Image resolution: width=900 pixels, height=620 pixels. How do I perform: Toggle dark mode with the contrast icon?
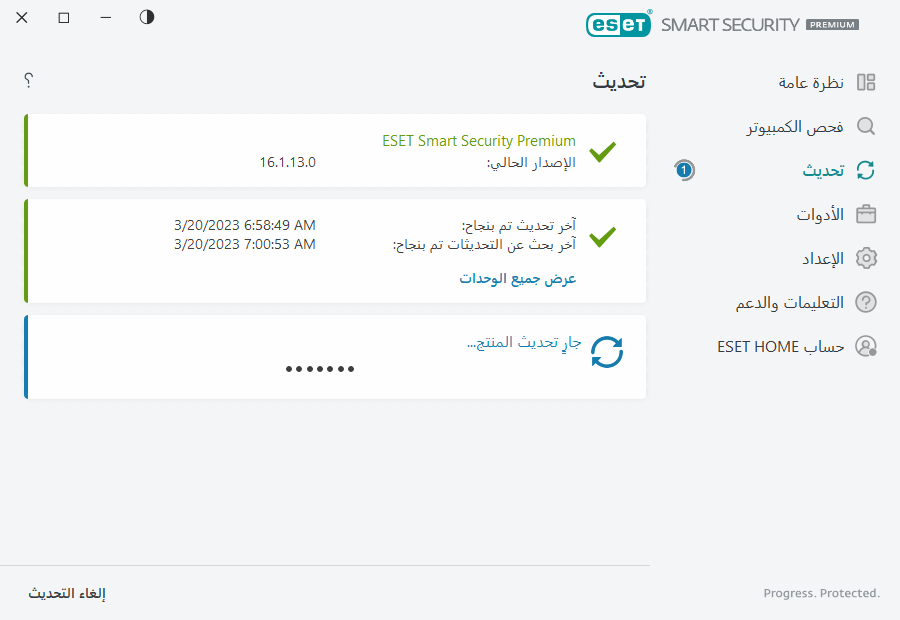click(146, 17)
